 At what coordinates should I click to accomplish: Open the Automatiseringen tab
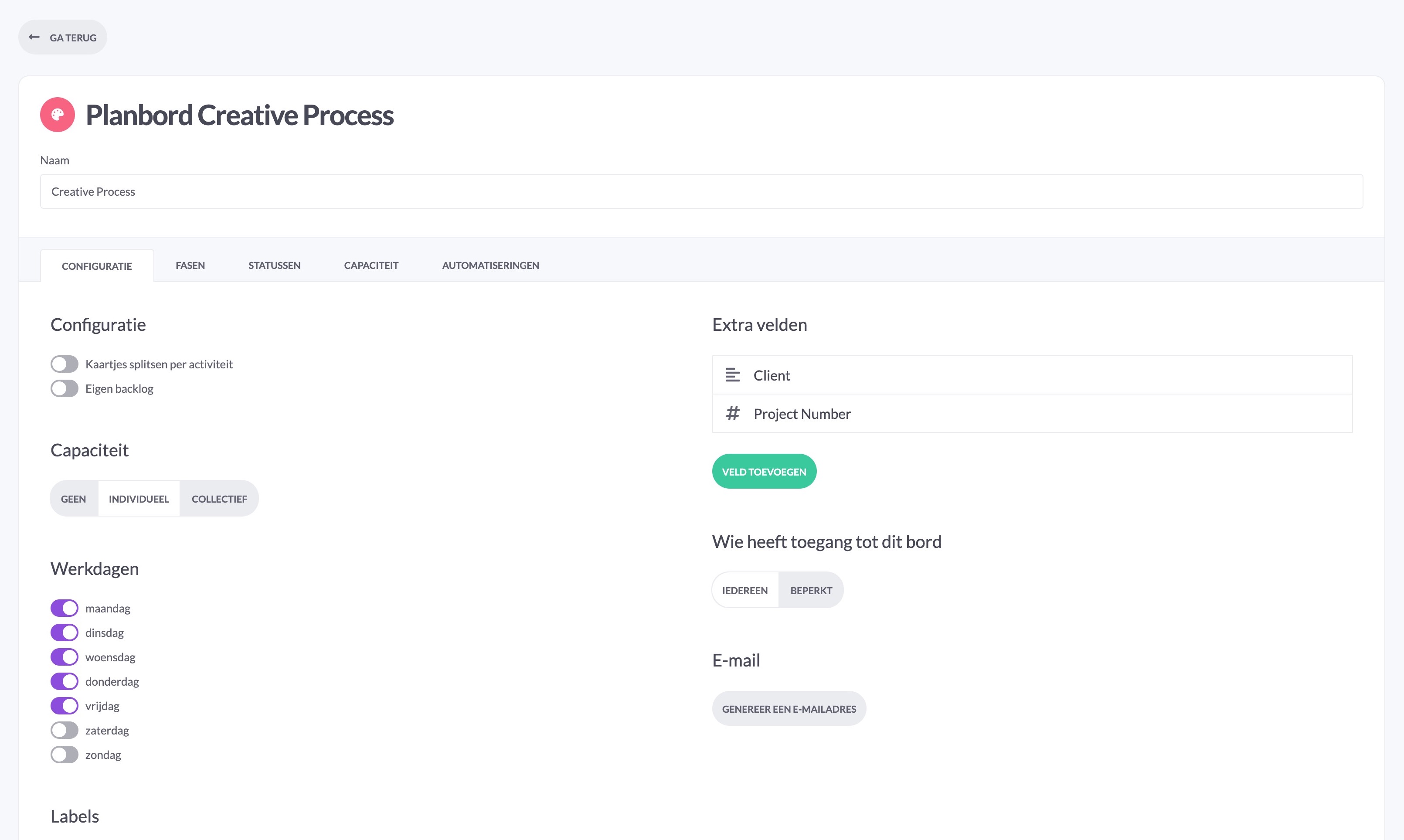click(491, 265)
